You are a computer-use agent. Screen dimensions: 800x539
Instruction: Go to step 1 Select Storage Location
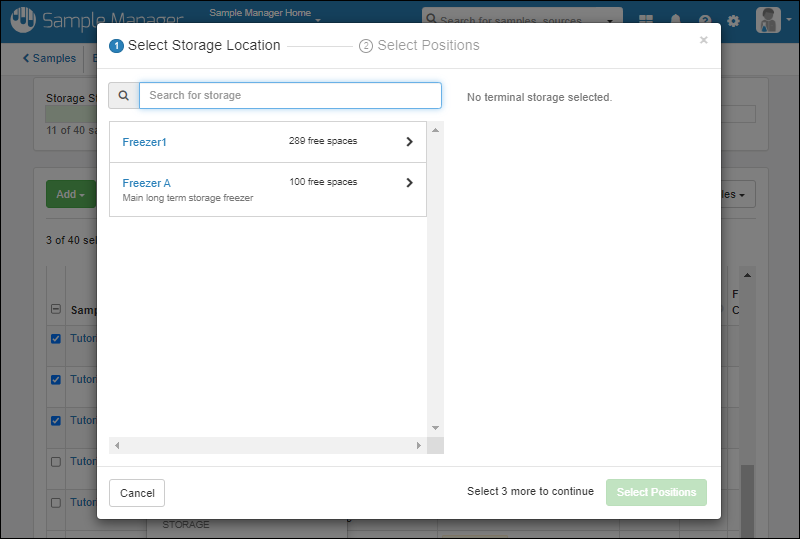[195, 46]
